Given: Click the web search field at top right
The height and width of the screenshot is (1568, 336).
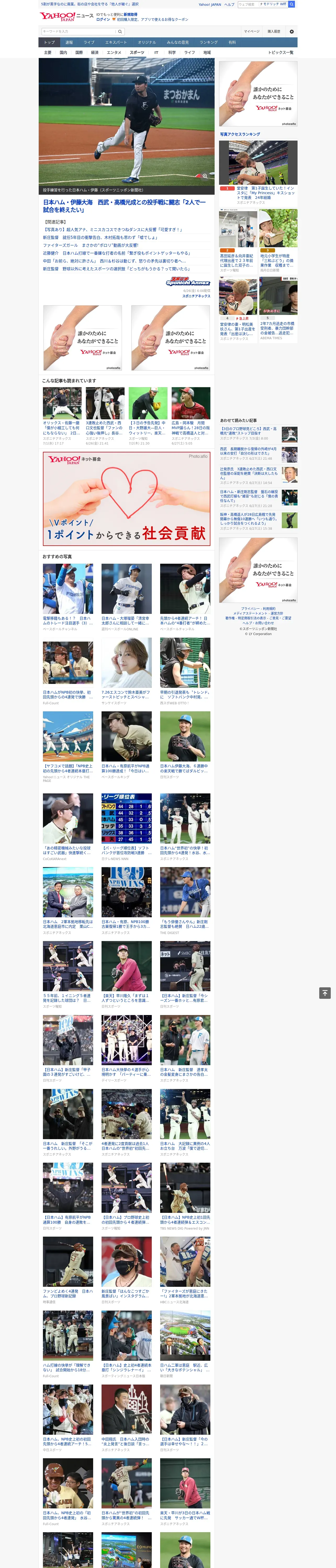Looking at the screenshot, I should (263, 4).
